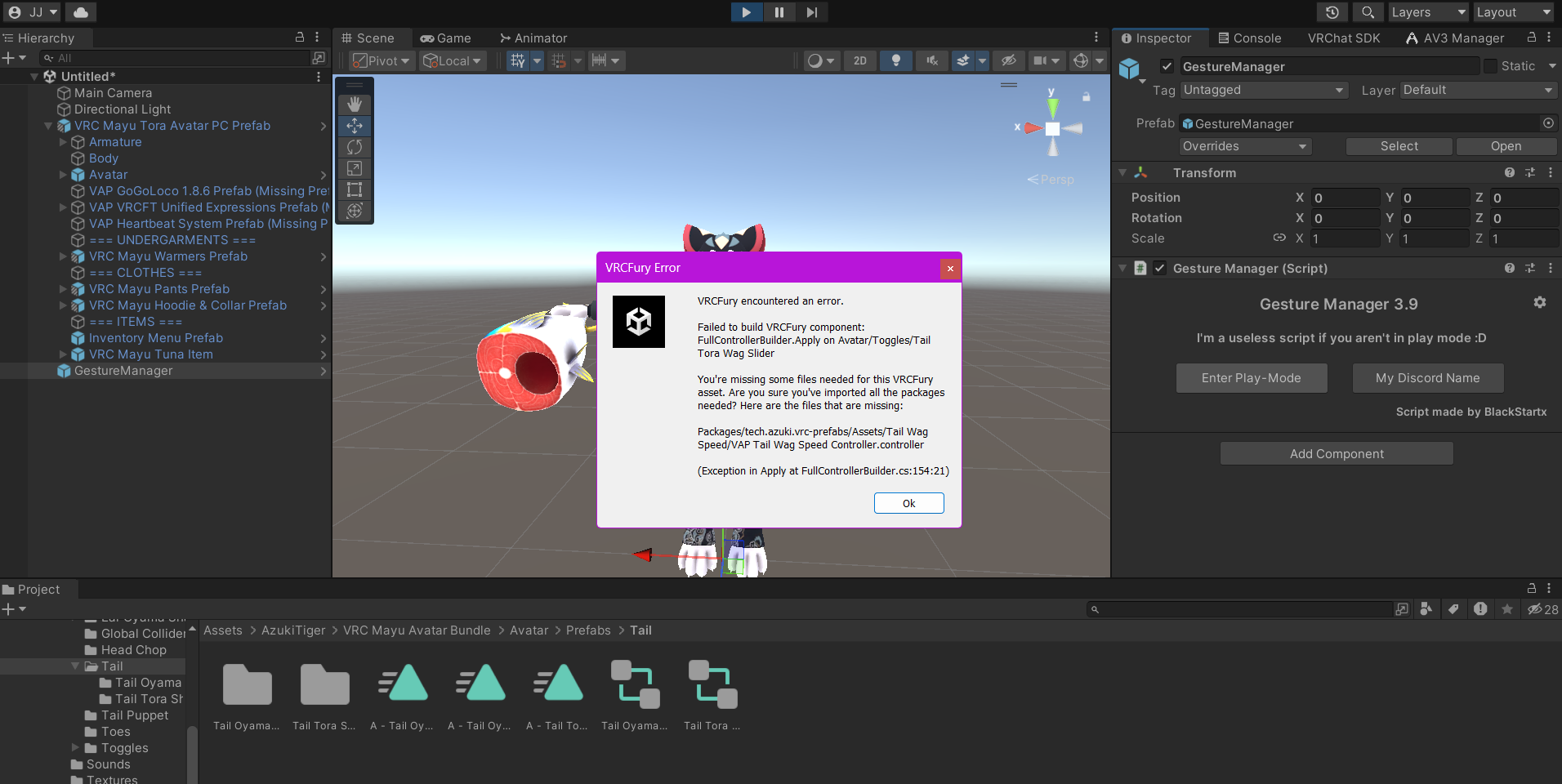Viewport: 1562px width, 784px height.
Task: Switch to the Console tab
Action: tap(1250, 38)
